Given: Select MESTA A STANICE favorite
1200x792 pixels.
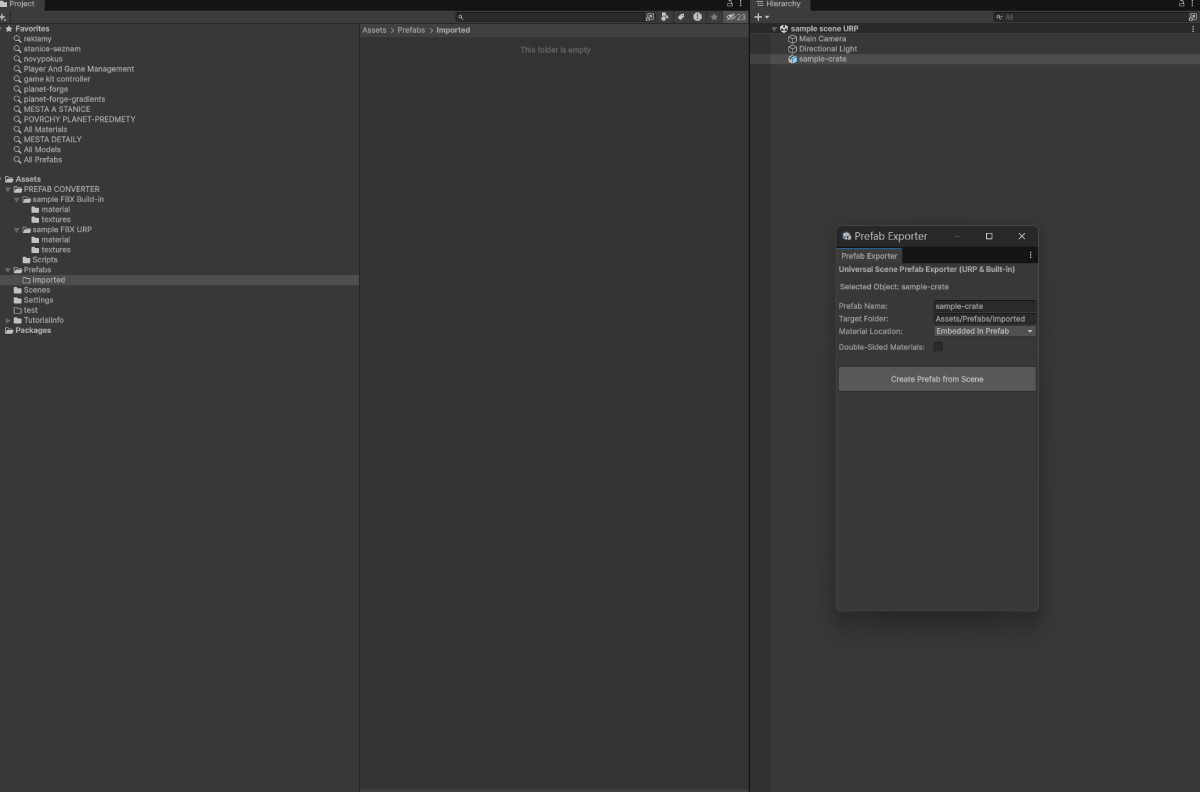Looking at the screenshot, I should 56,109.
